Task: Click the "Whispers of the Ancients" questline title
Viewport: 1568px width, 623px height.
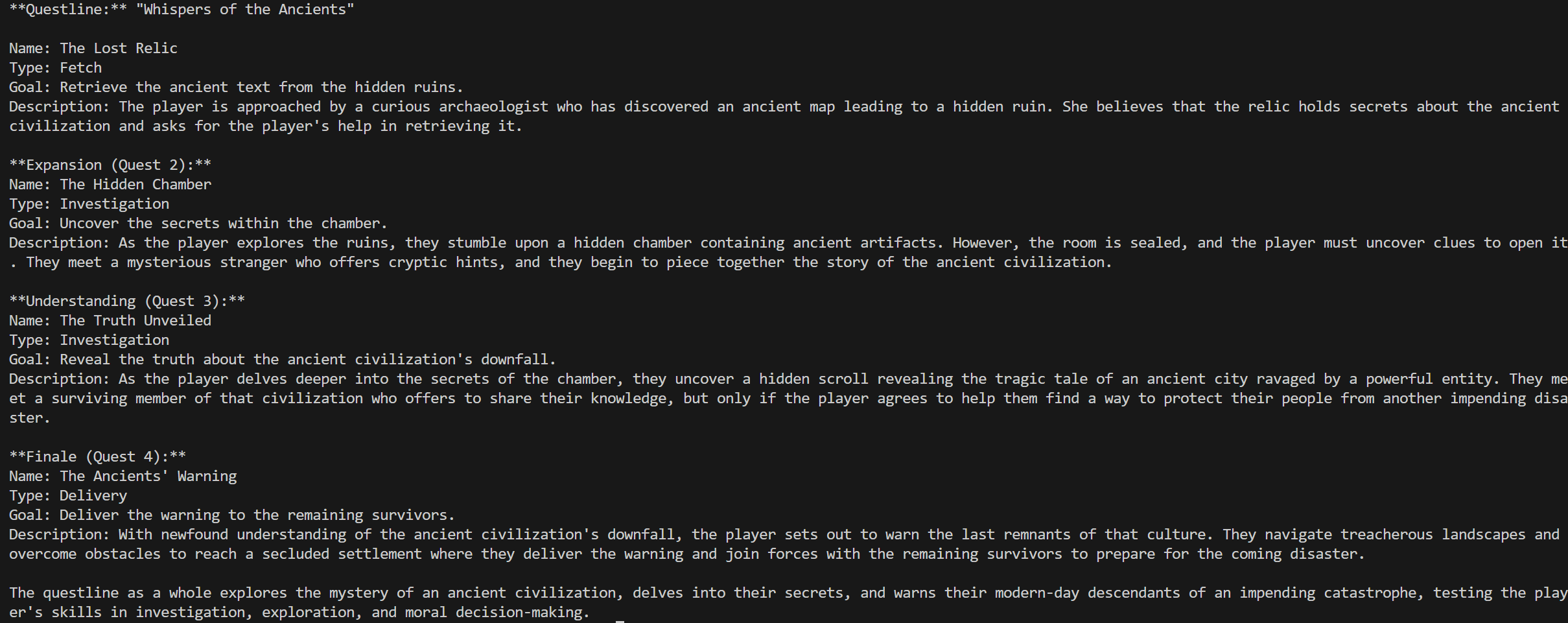Action: click(245, 10)
